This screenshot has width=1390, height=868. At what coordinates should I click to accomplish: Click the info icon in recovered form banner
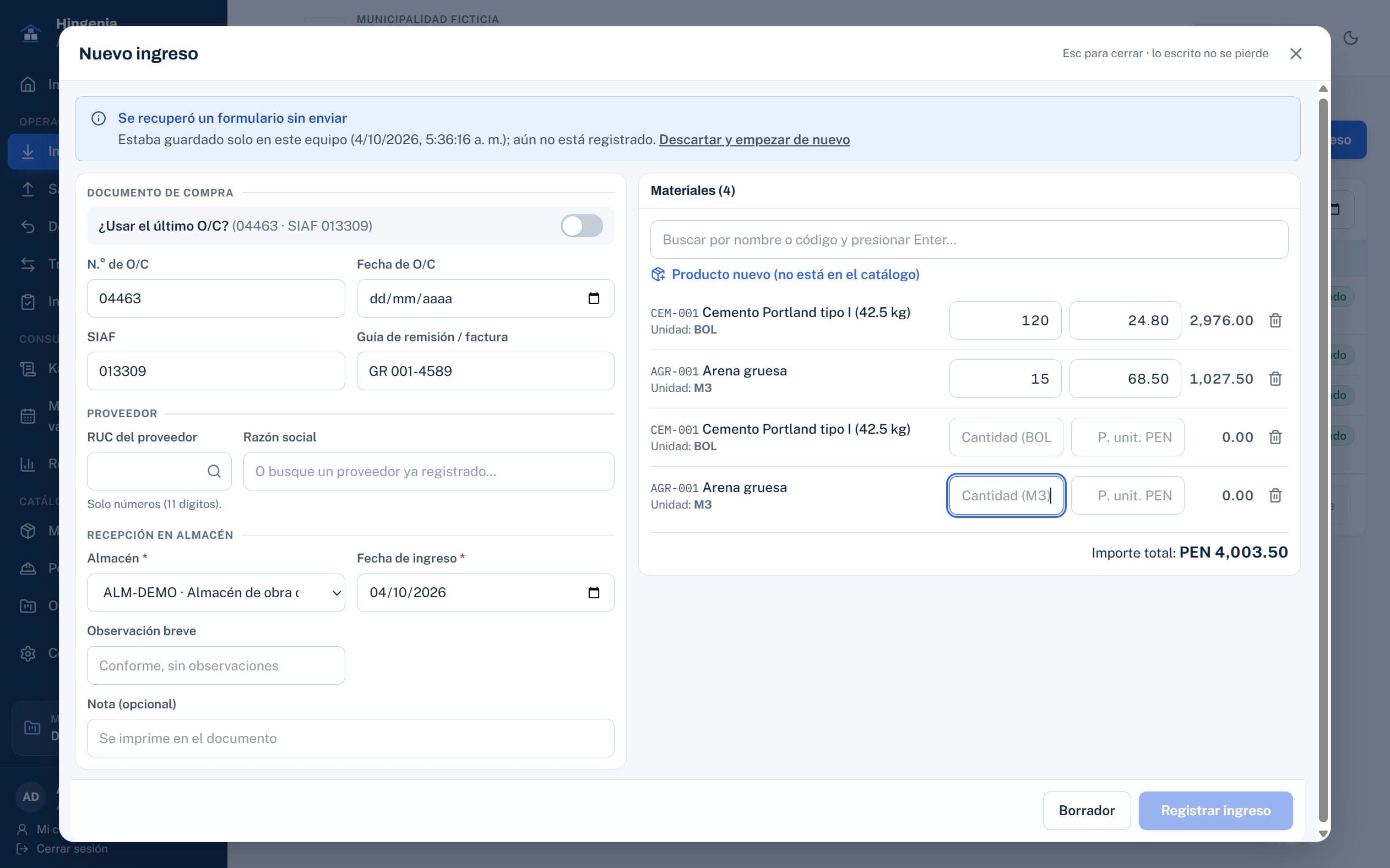(x=98, y=118)
